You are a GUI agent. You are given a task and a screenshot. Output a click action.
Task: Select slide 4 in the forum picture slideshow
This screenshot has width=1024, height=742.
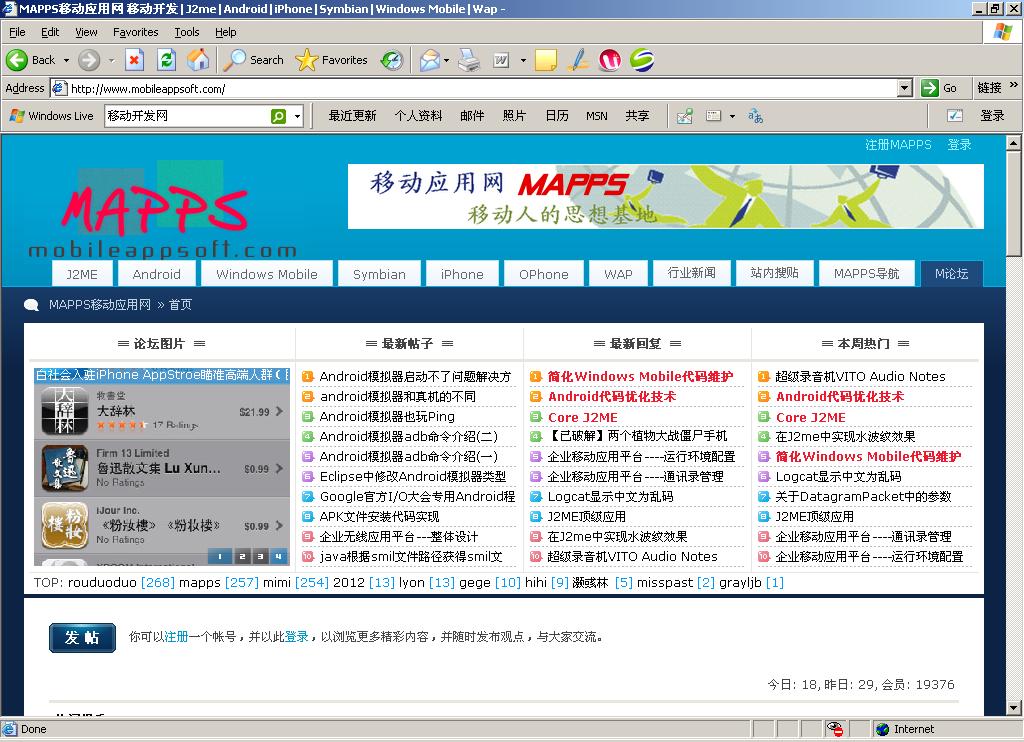278,556
